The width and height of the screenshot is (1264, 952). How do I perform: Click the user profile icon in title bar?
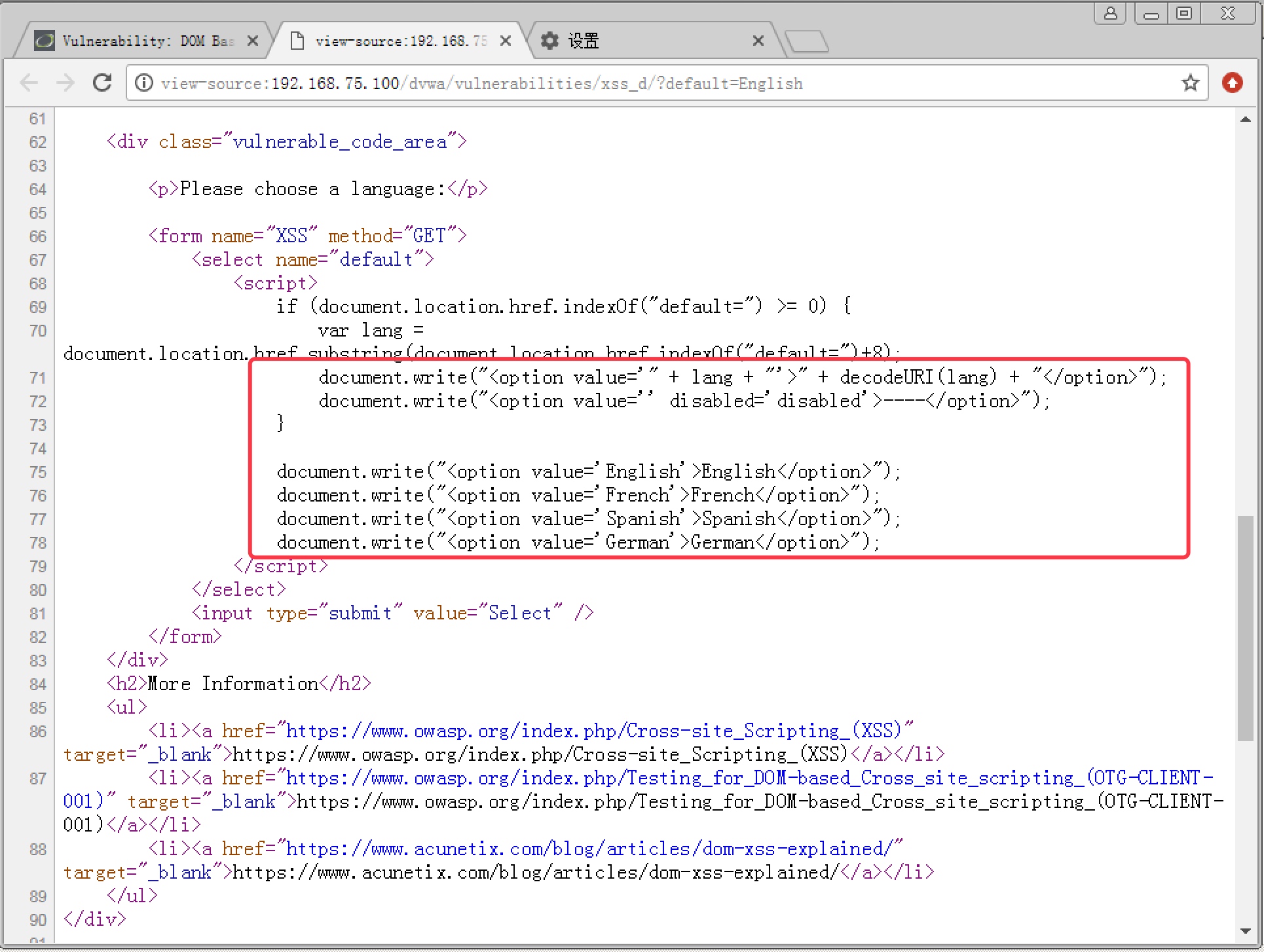pyautogui.click(x=1110, y=14)
